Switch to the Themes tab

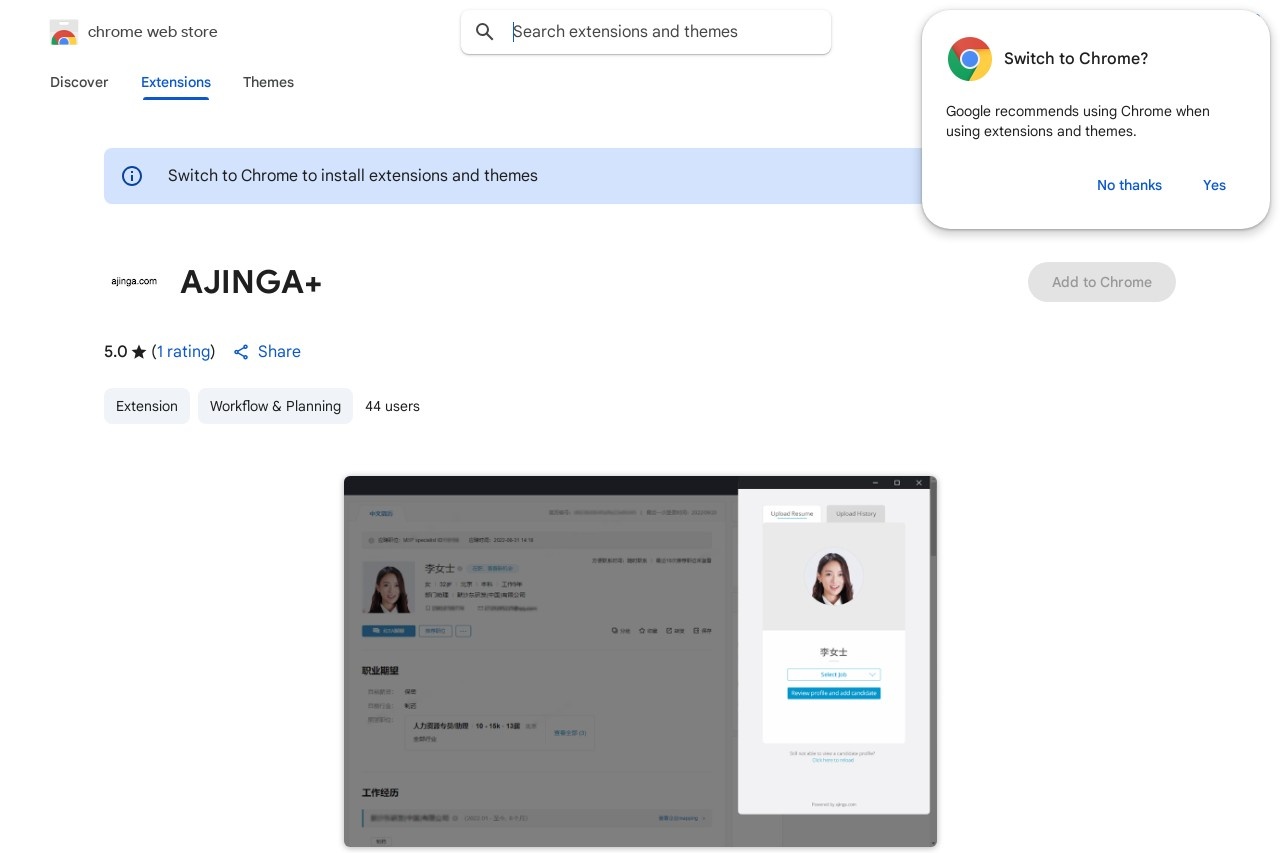[x=268, y=82]
